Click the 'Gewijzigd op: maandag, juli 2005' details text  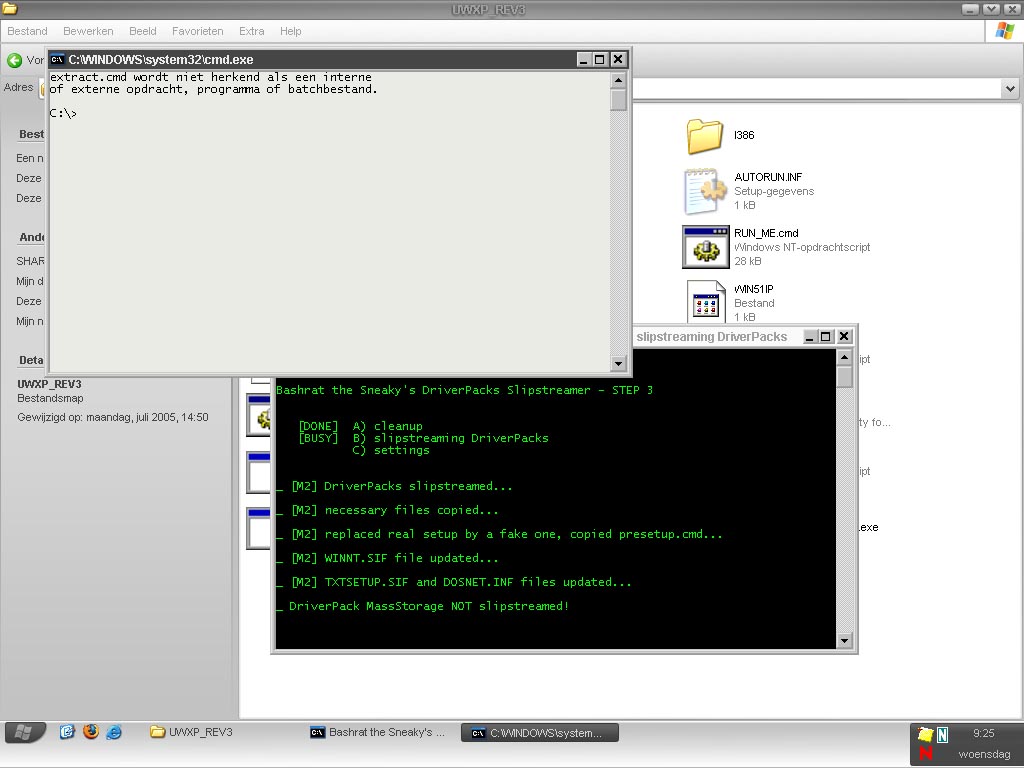[x=113, y=417]
